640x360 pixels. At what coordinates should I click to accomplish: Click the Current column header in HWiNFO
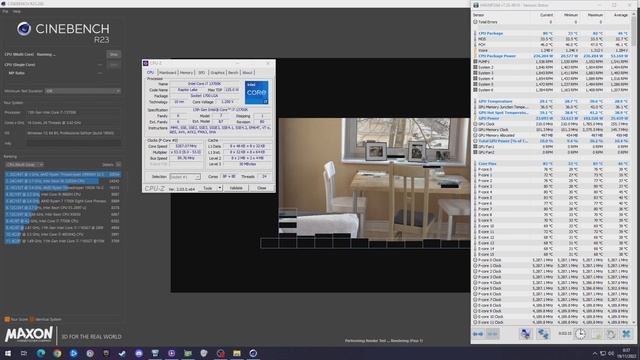pyautogui.click(x=546, y=15)
